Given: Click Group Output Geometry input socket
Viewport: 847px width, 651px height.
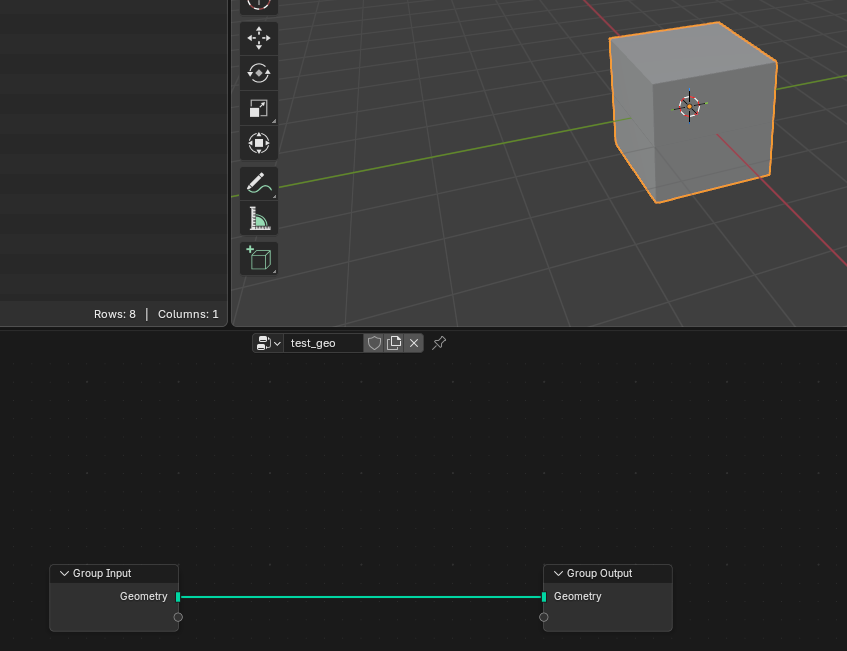Looking at the screenshot, I should (x=543, y=596).
